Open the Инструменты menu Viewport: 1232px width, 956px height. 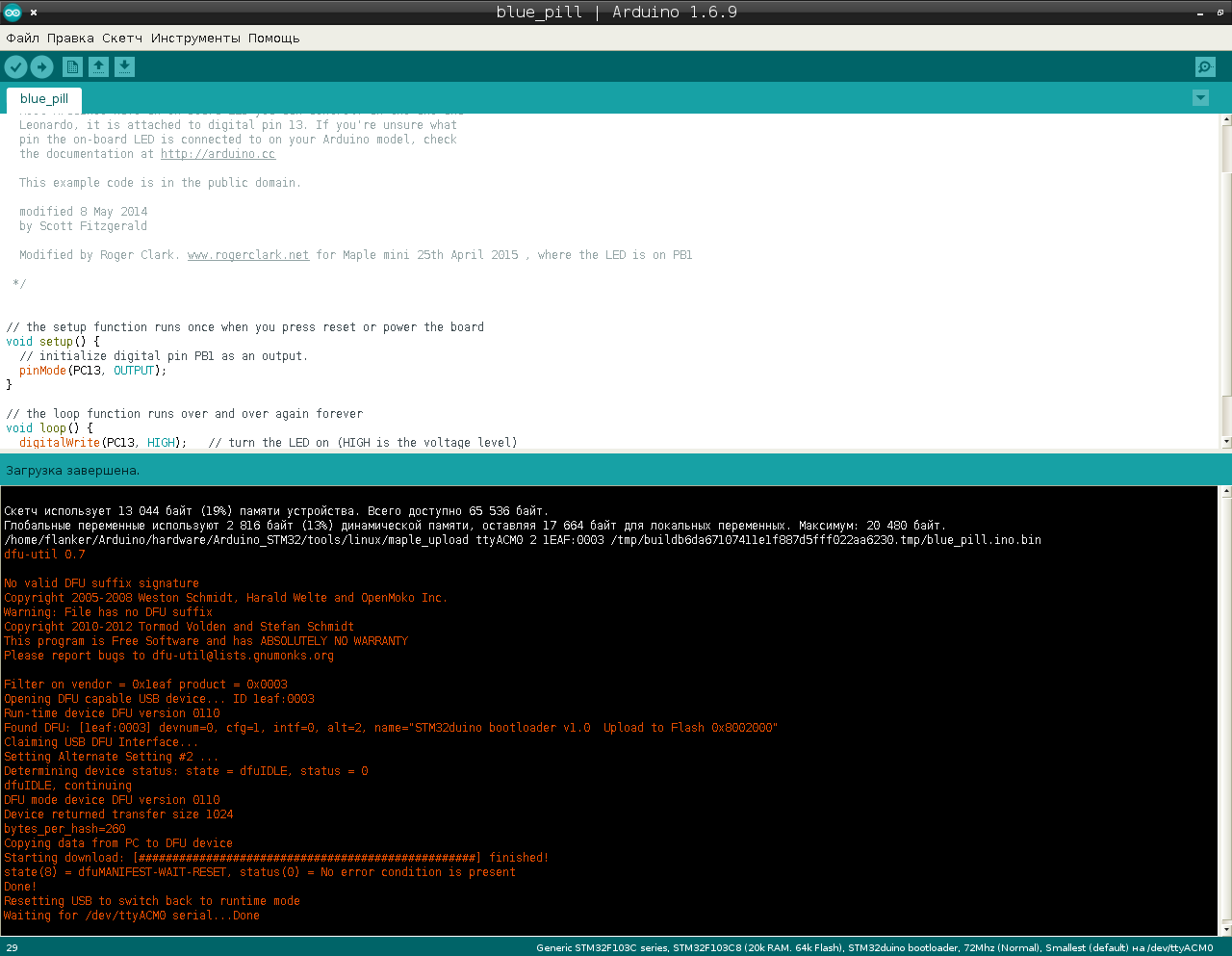[x=195, y=39]
